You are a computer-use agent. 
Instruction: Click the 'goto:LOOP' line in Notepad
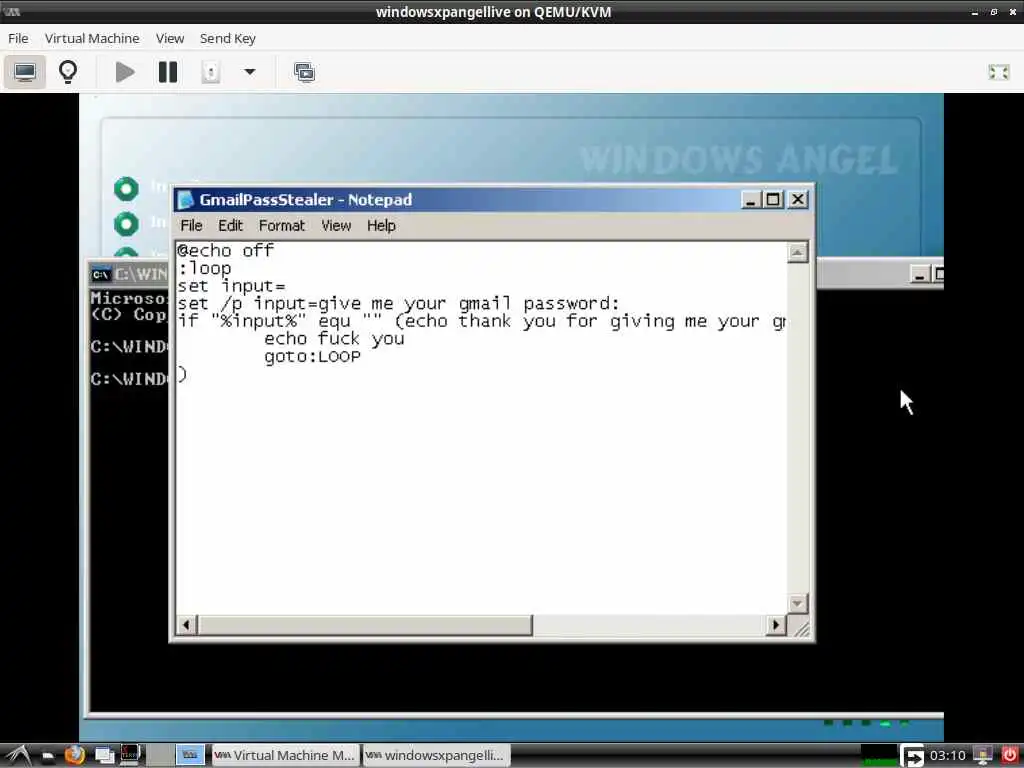(x=312, y=357)
